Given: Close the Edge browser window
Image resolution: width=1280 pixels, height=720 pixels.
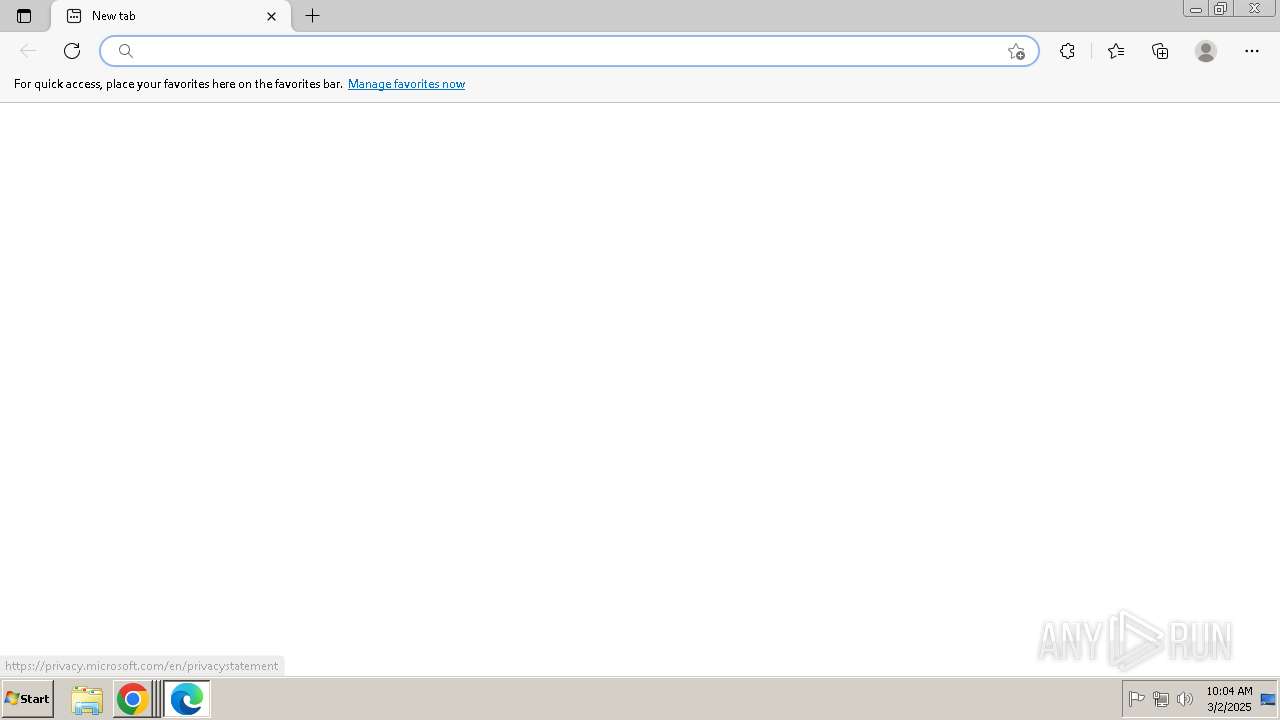Looking at the screenshot, I should point(1254,9).
